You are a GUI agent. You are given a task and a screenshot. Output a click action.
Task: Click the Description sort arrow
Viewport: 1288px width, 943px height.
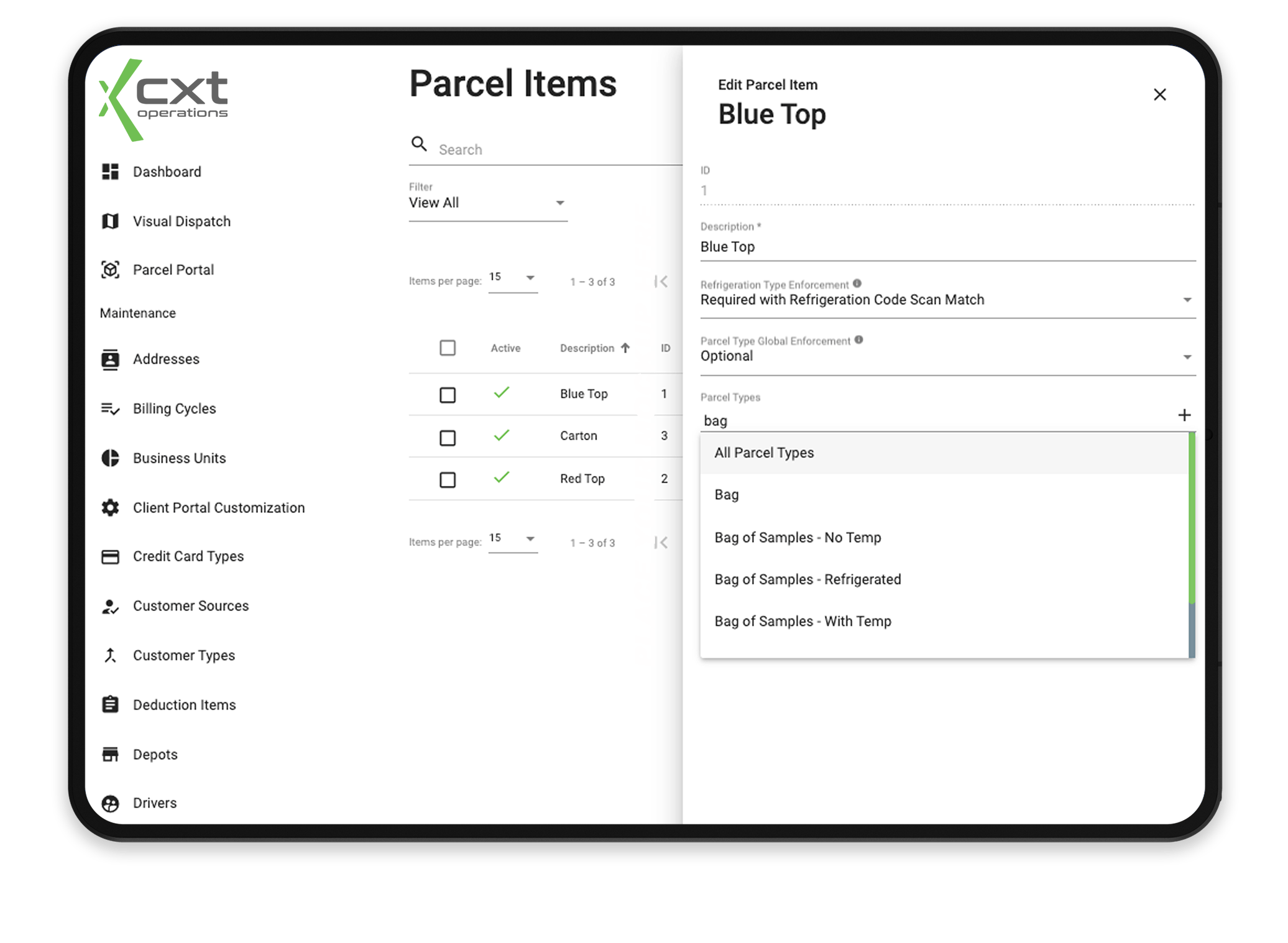pyautogui.click(x=625, y=348)
